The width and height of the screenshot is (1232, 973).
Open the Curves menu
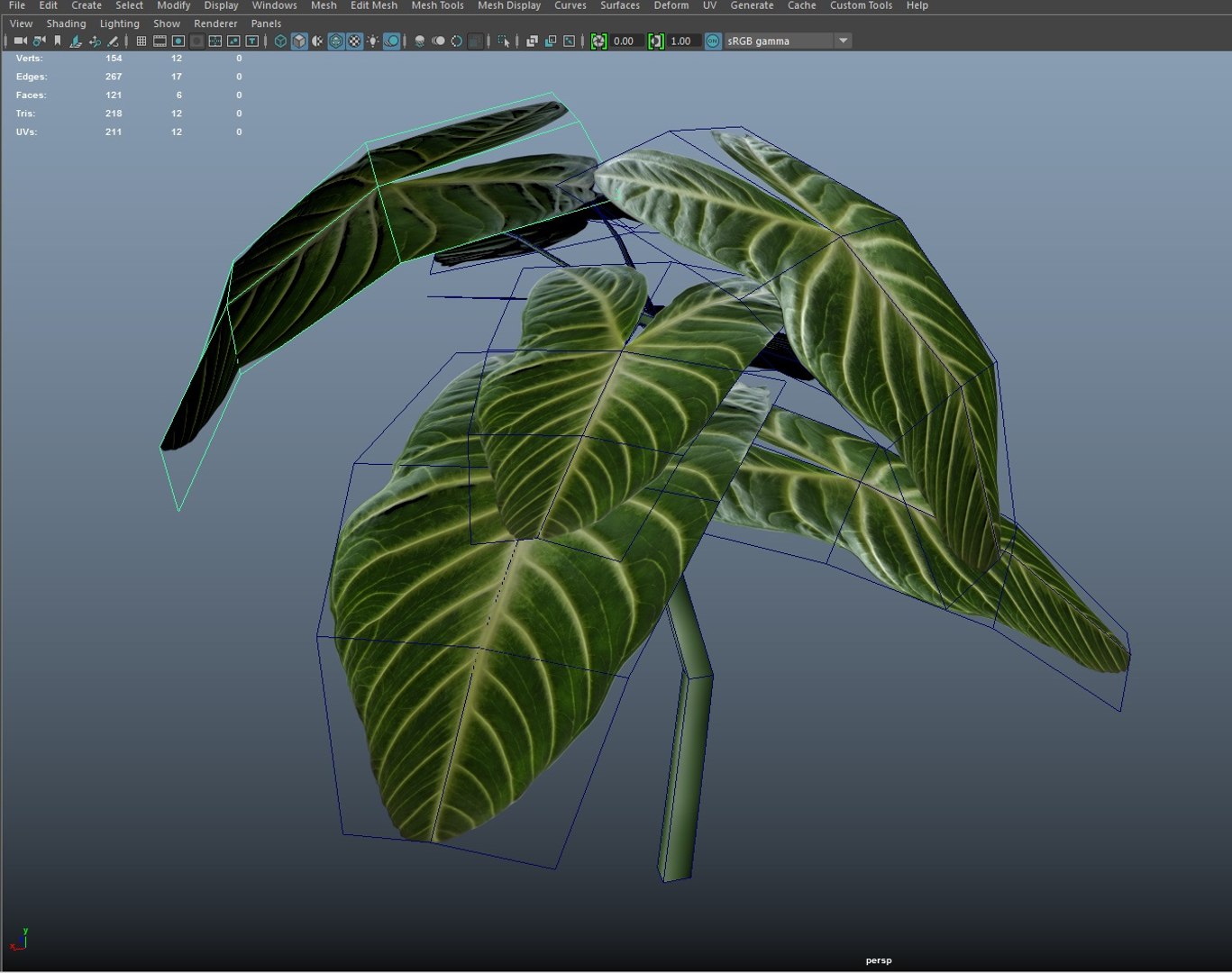[570, 5]
